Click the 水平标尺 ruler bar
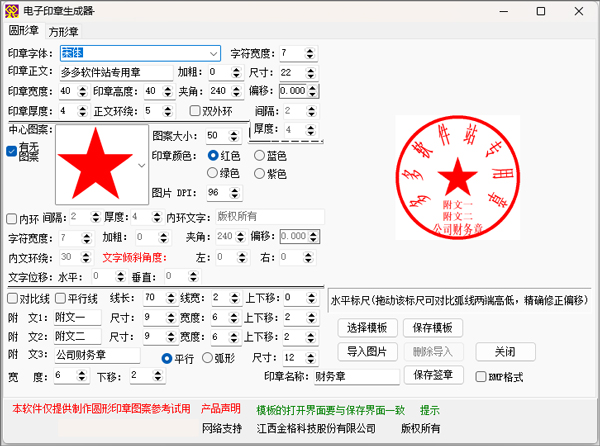This screenshot has height=446, width=600. coord(460,301)
